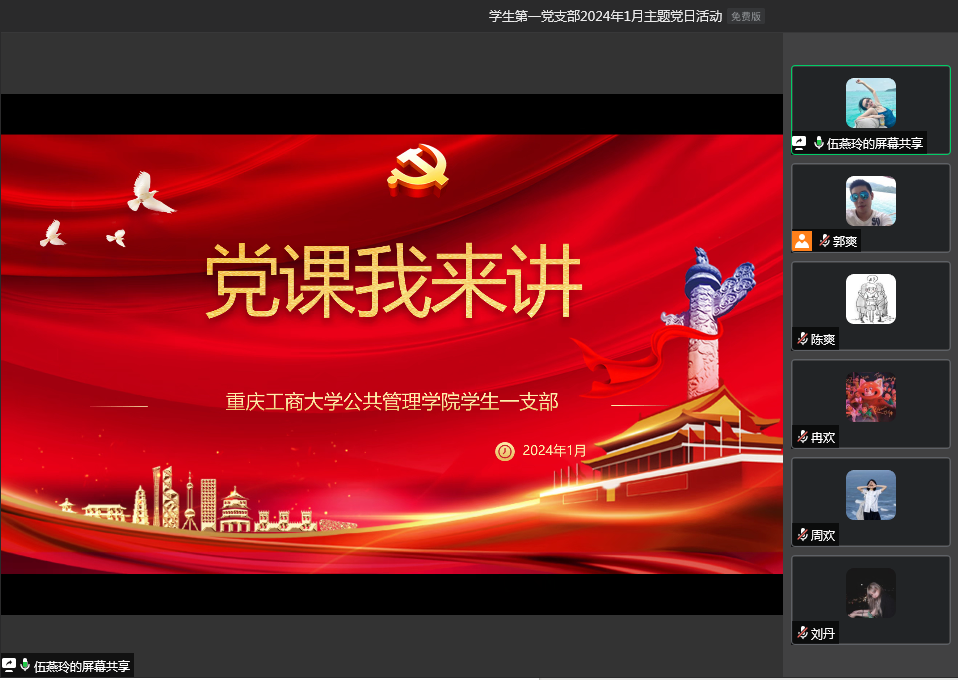The width and height of the screenshot is (958, 680).
Task: Click the clock icon beside 2024年1月 on slide
Action: pos(505,451)
